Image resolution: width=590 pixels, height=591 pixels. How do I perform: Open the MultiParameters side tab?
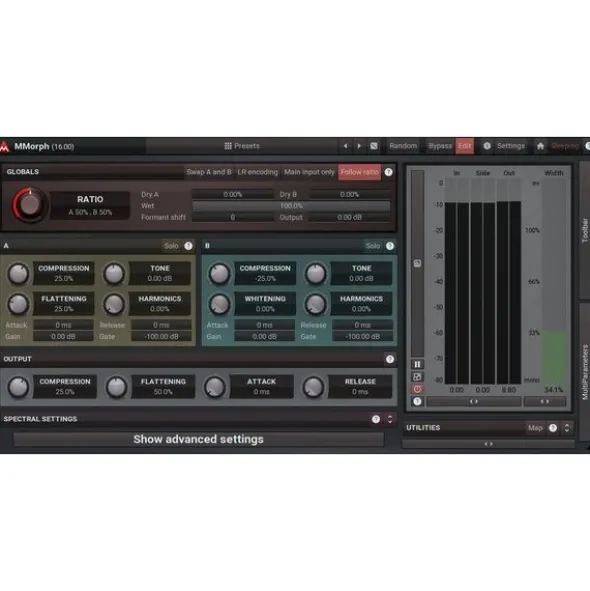[585, 372]
